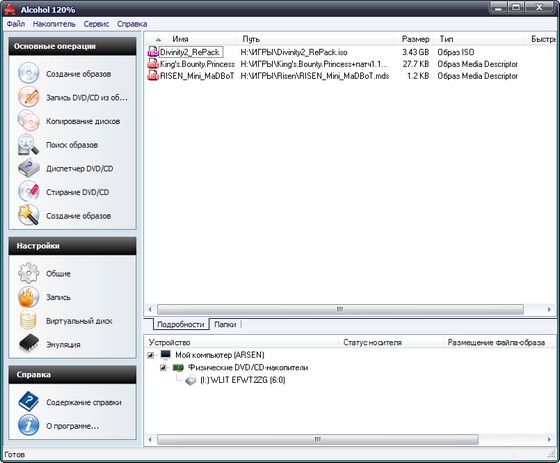Open Содержание справки link

coord(84,402)
